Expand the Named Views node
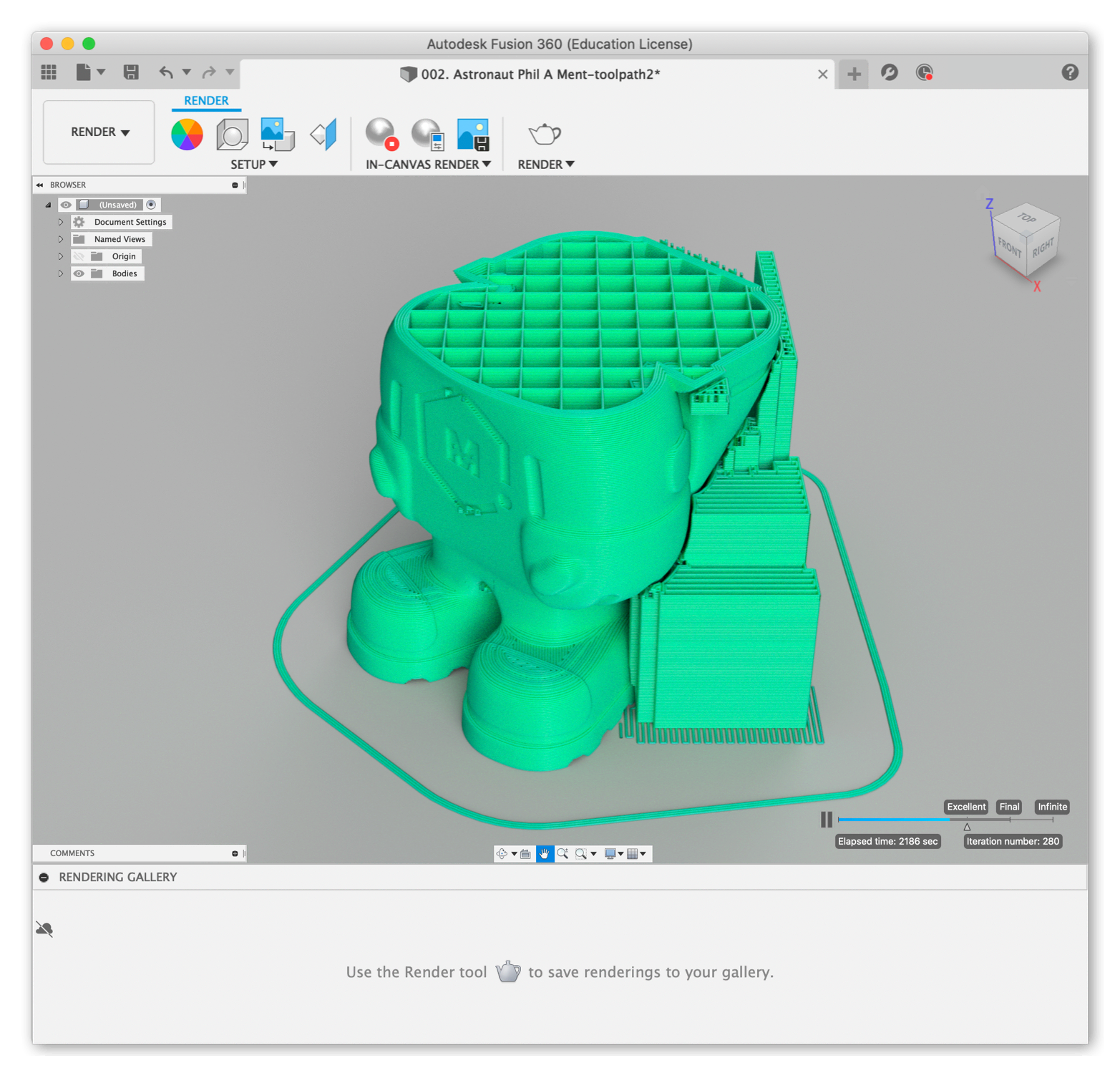 click(x=61, y=239)
